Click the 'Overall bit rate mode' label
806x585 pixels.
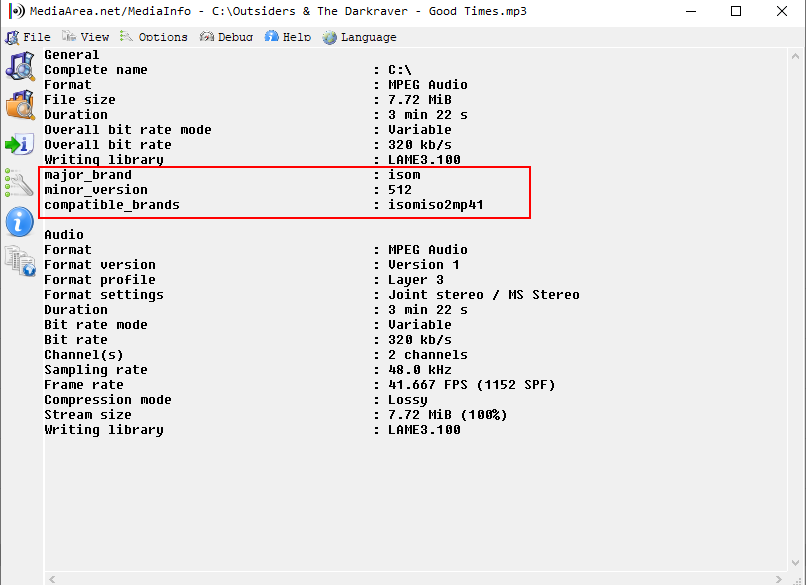pyautogui.click(x=127, y=130)
